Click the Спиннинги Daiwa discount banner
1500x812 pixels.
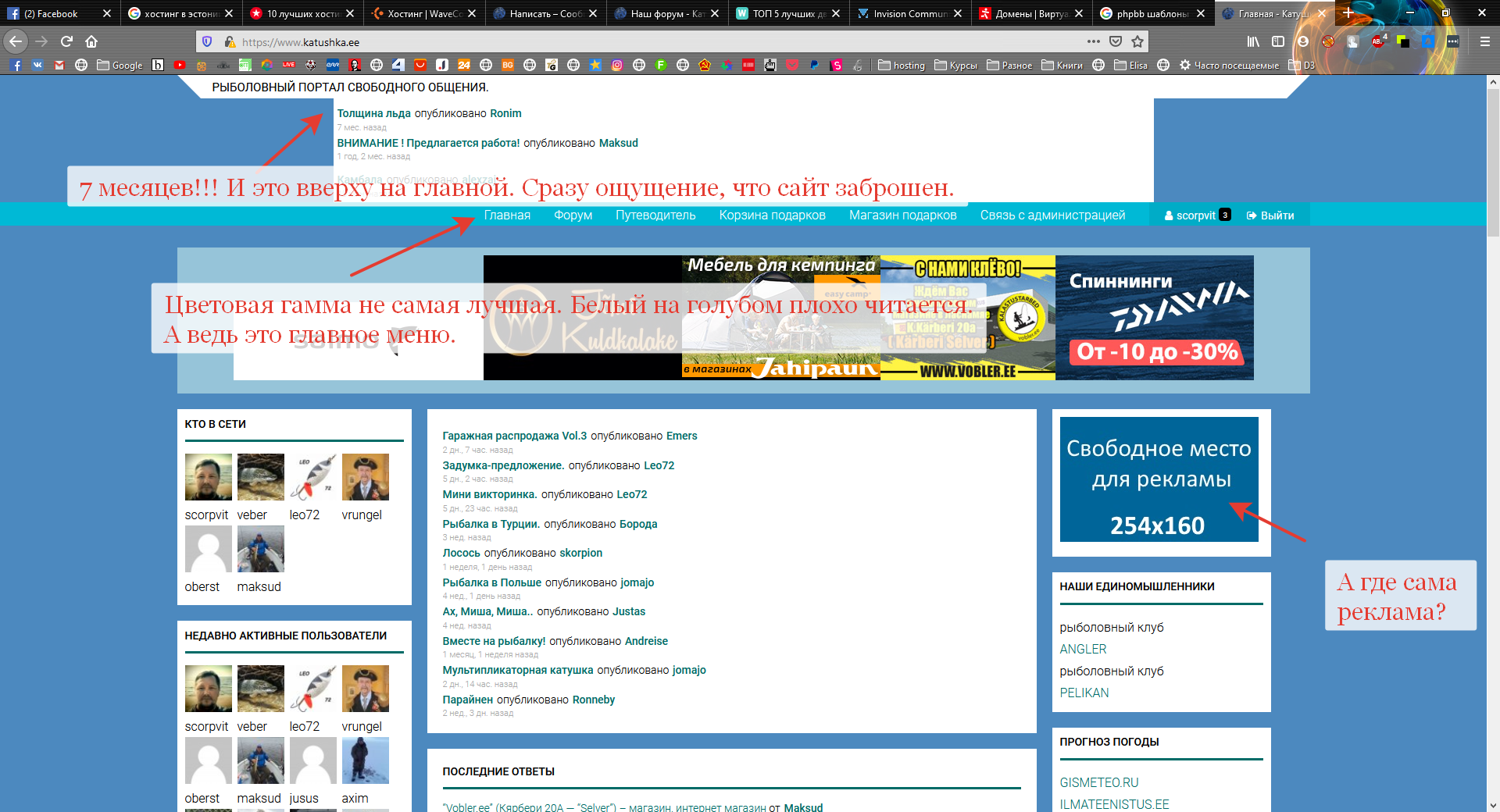(x=1155, y=318)
